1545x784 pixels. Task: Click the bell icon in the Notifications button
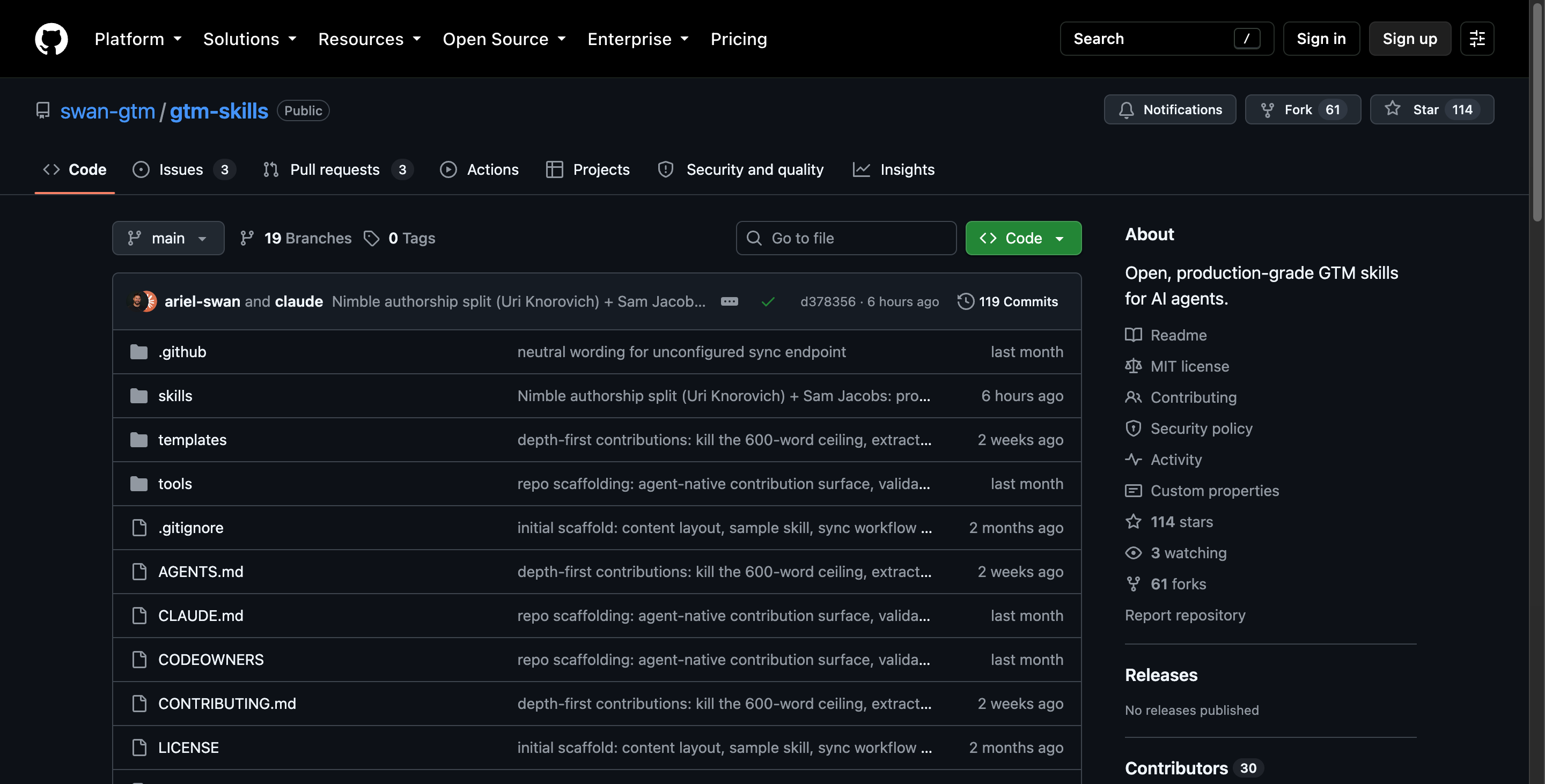1127,110
